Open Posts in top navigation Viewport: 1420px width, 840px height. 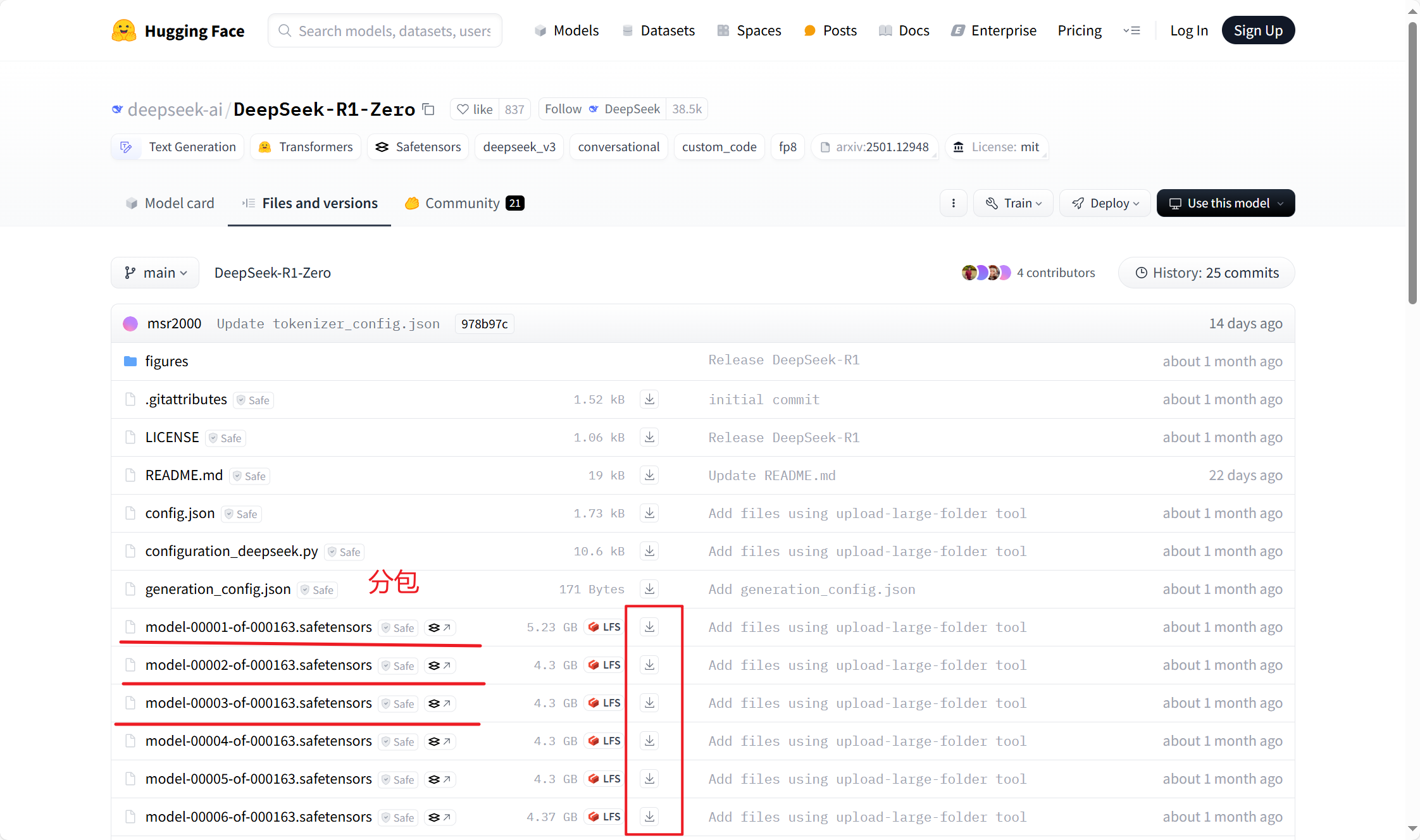coord(830,30)
